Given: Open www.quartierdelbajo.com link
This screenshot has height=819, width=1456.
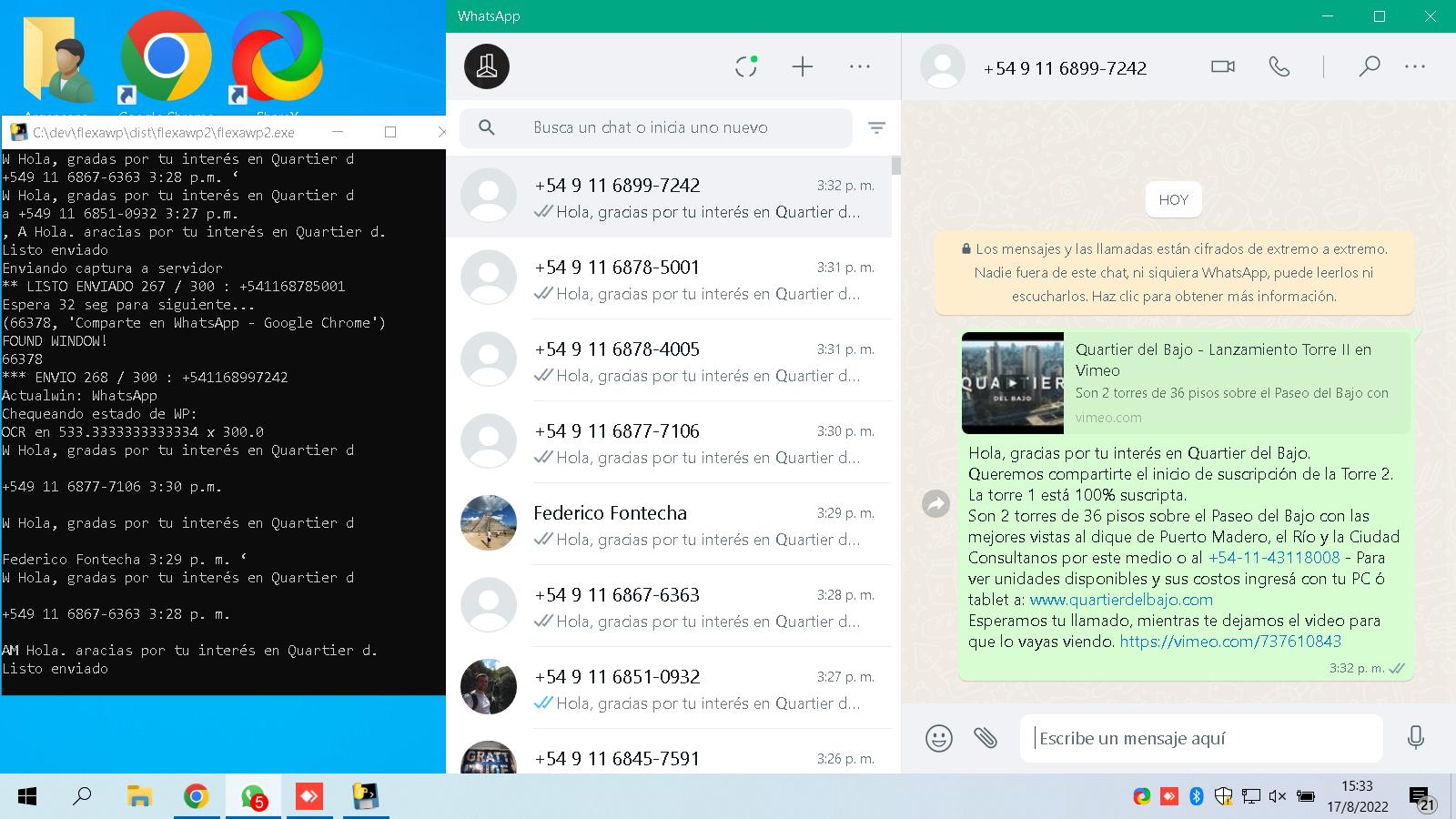Looking at the screenshot, I should tap(1121, 600).
